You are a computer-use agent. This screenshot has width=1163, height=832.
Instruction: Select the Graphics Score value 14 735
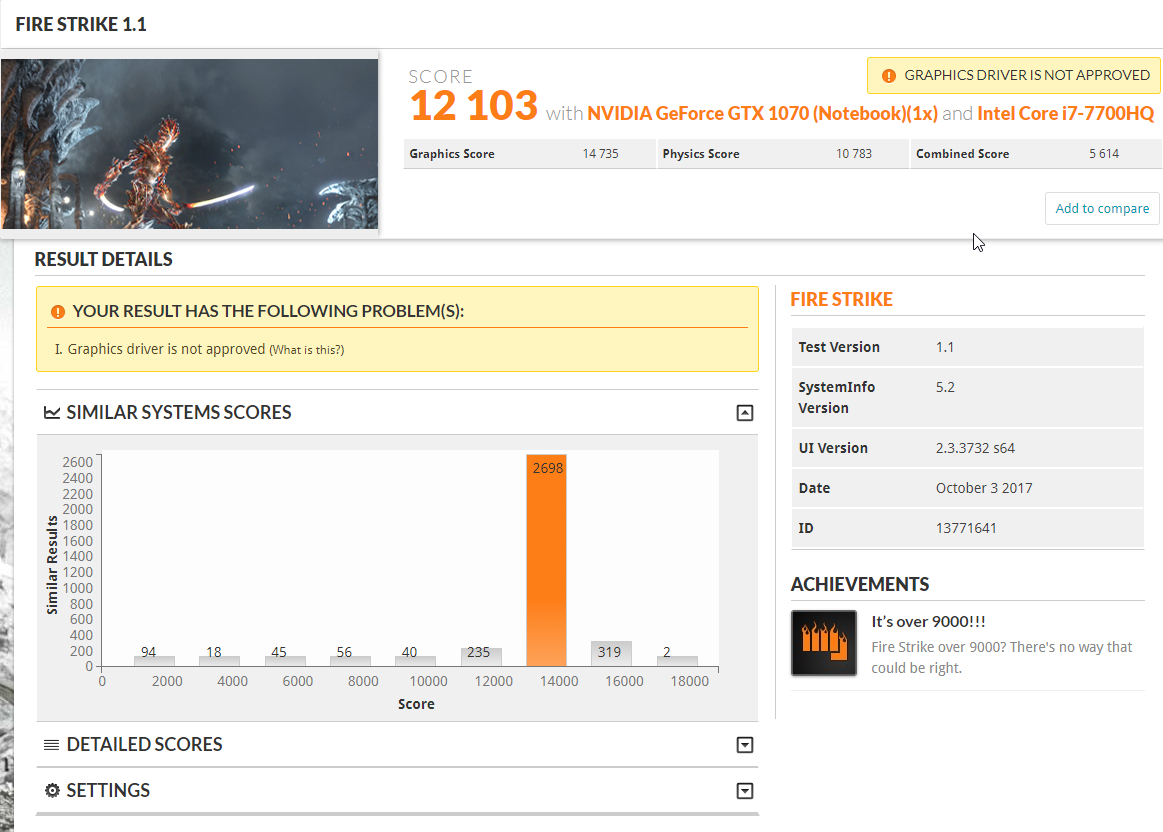(600, 154)
